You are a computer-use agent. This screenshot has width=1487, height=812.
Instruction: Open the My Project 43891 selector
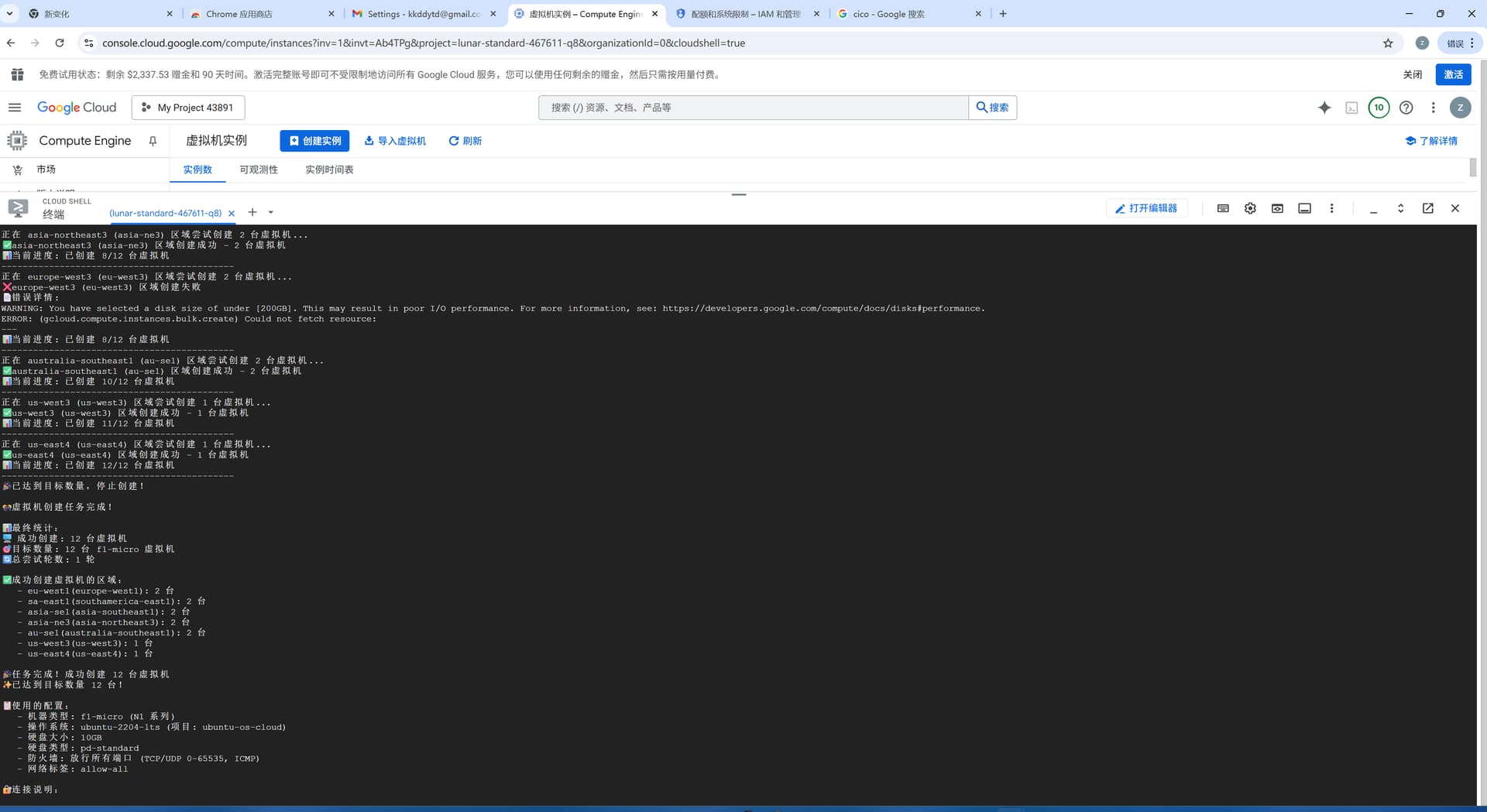coord(188,108)
